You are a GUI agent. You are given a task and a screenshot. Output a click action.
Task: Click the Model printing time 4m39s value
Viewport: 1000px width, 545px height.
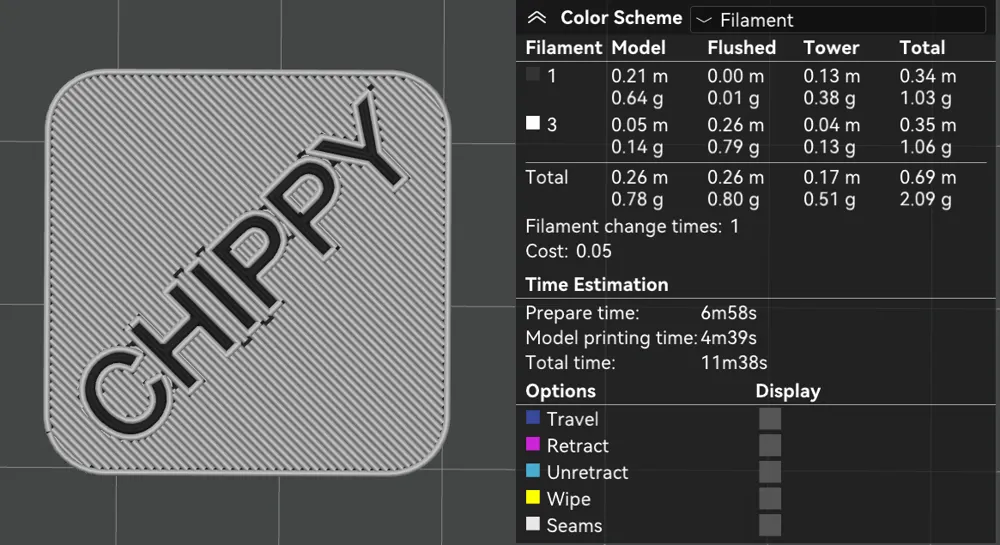pyautogui.click(x=728, y=338)
